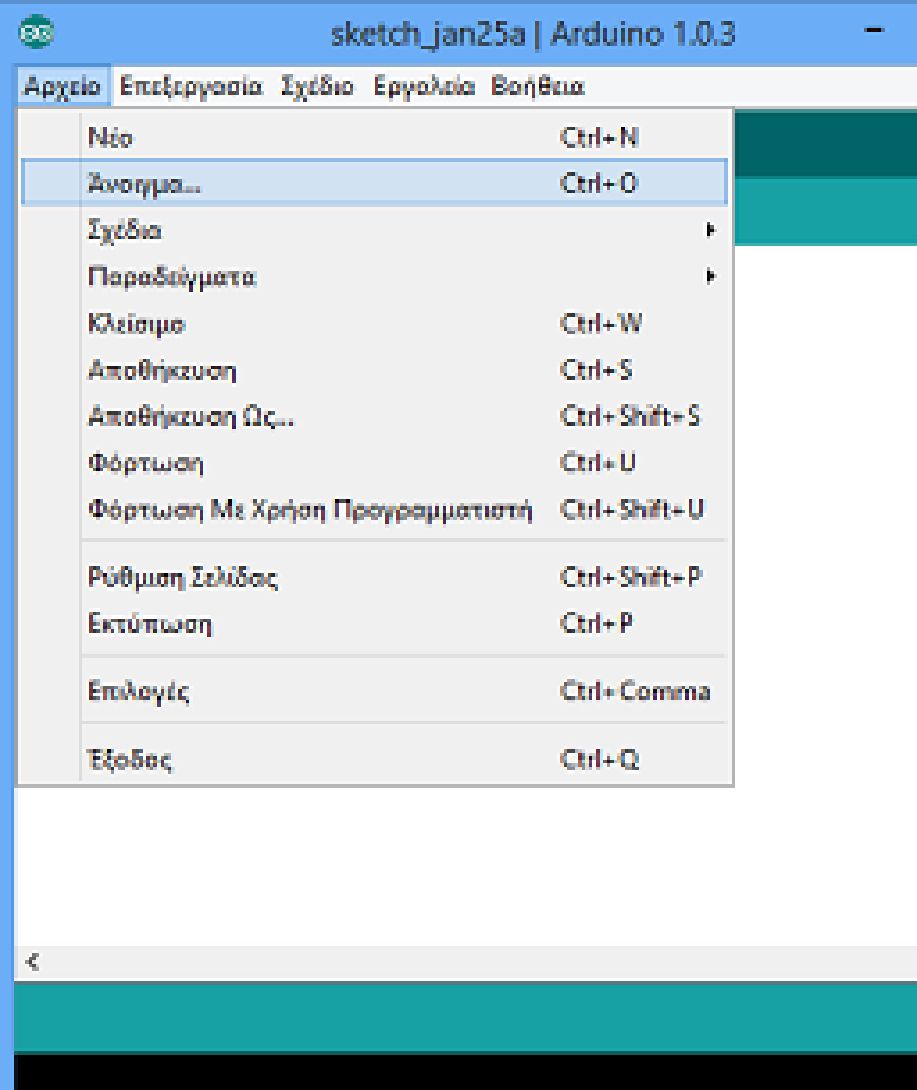Select Αποθήκευση to save the sketch
Image resolution: width=917 pixels, height=1090 pixels.
(x=374, y=370)
